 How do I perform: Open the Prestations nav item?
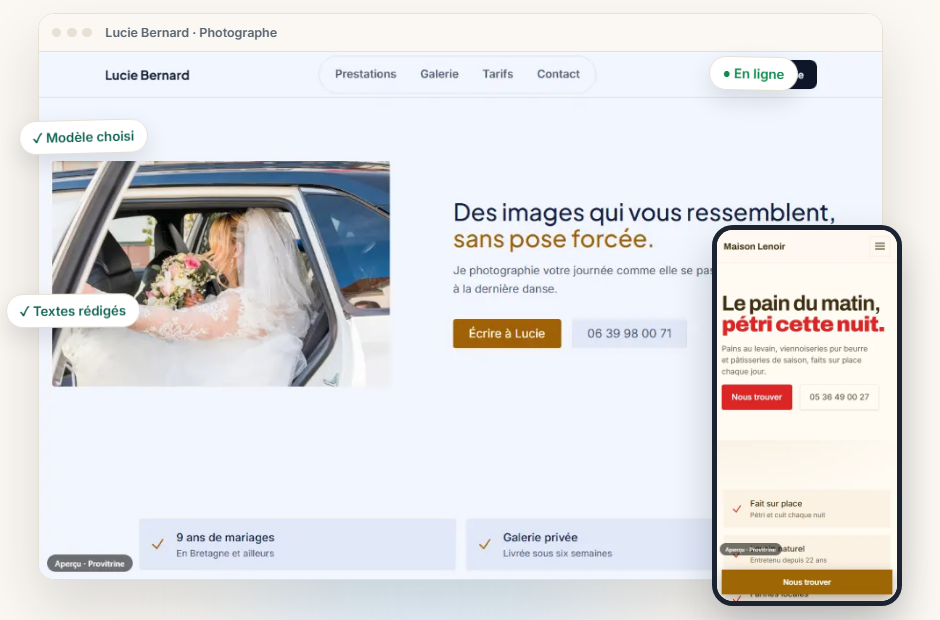pos(366,74)
